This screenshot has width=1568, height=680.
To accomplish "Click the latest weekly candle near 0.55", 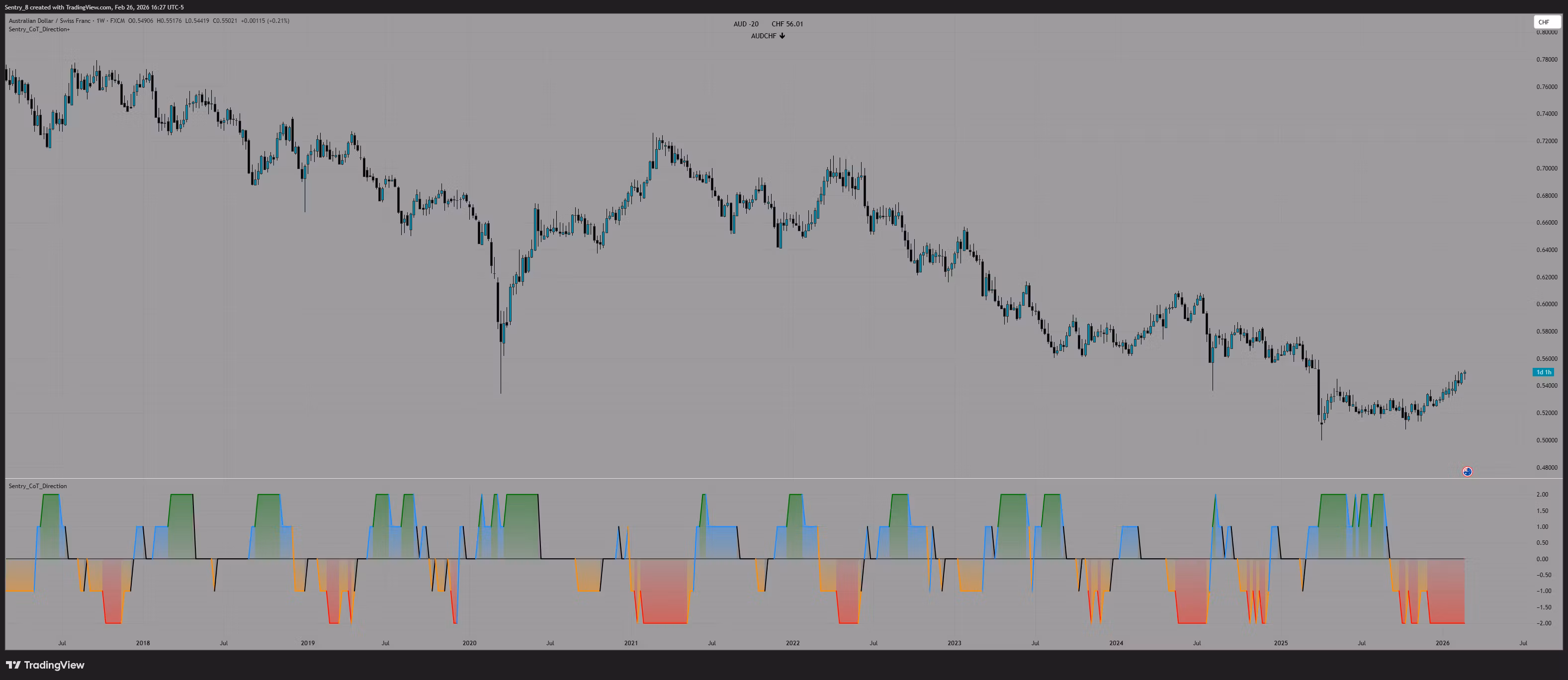I will [x=1465, y=373].
